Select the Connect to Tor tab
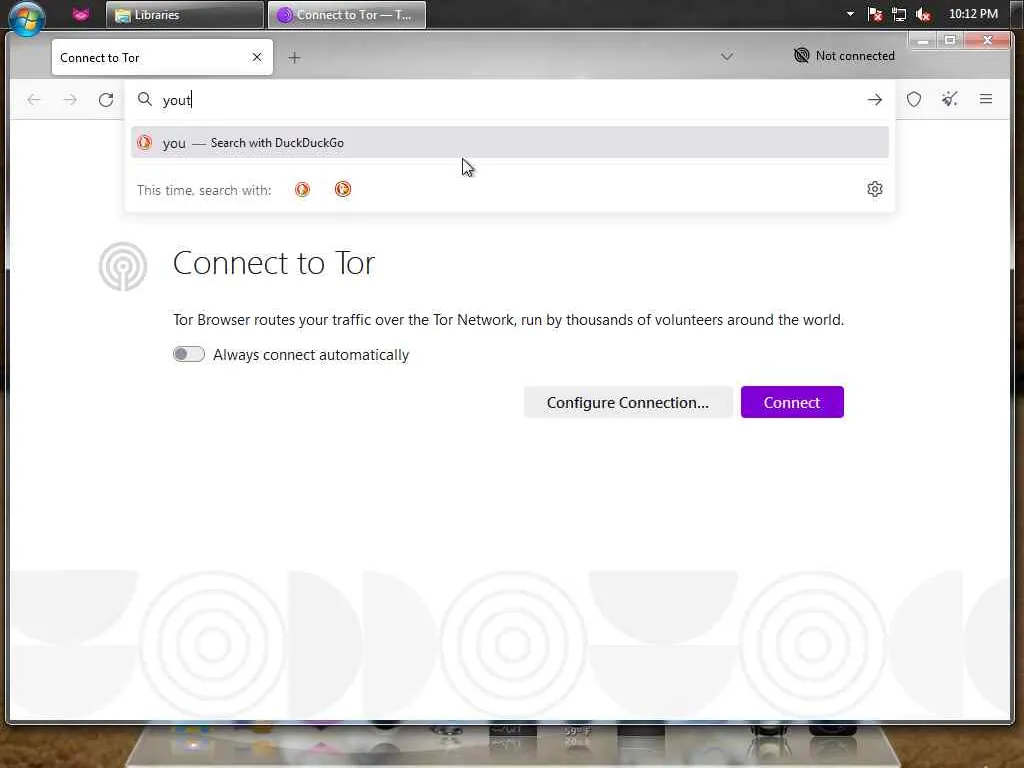 162,57
